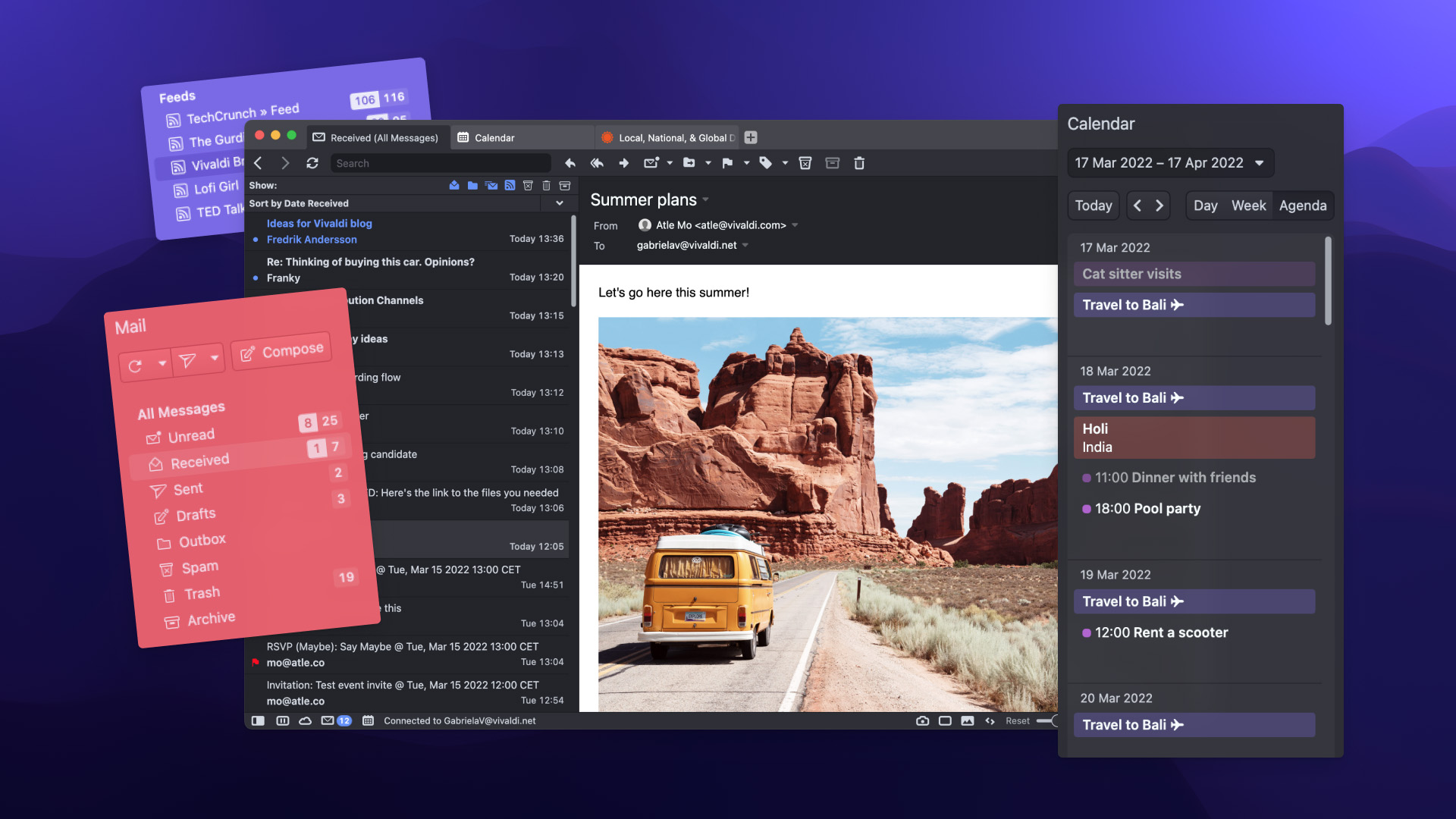Click the Compose button in Mail
The height and width of the screenshot is (819, 1456).
click(283, 349)
